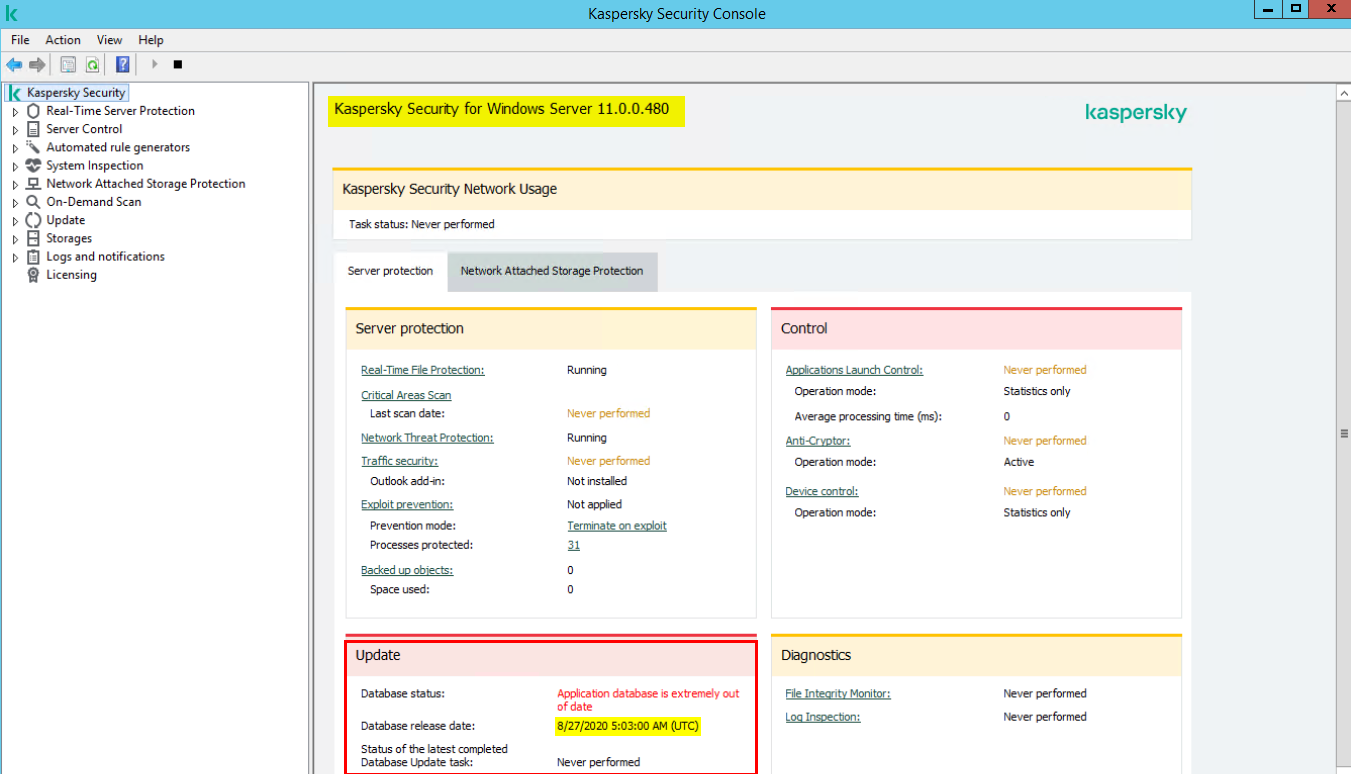Click the Real-Time Server Protection shield icon
This screenshot has height=774, width=1351.
click(x=33, y=111)
